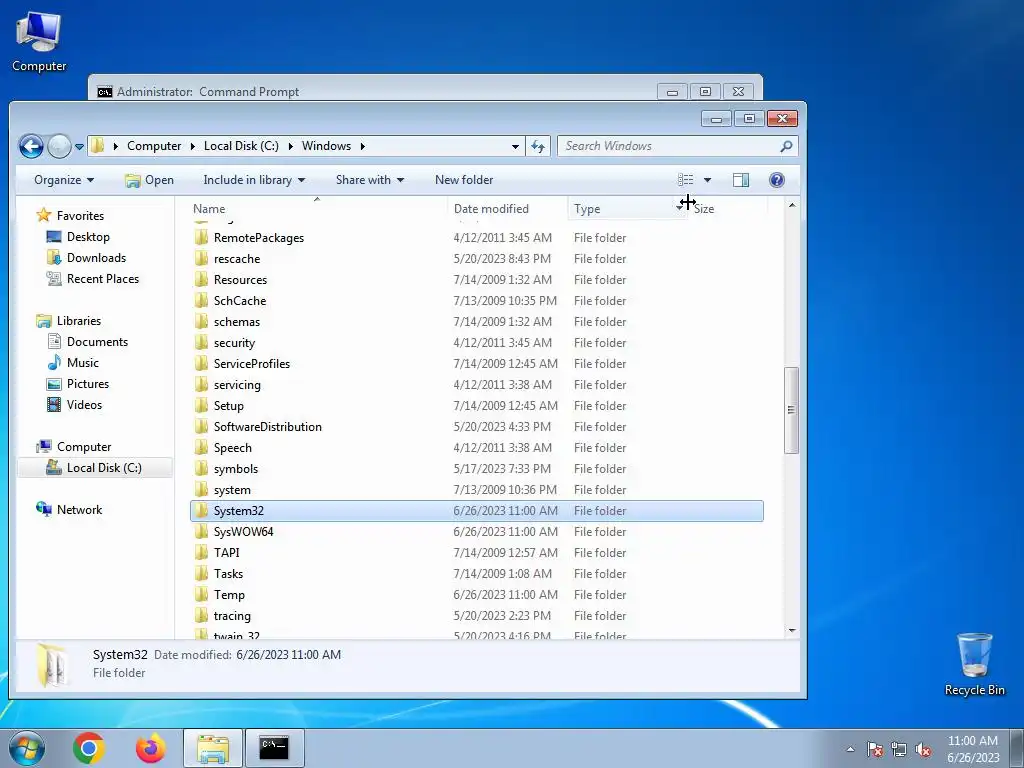Open the Music library
Image resolution: width=1024 pixels, height=768 pixels.
point(82,362)
